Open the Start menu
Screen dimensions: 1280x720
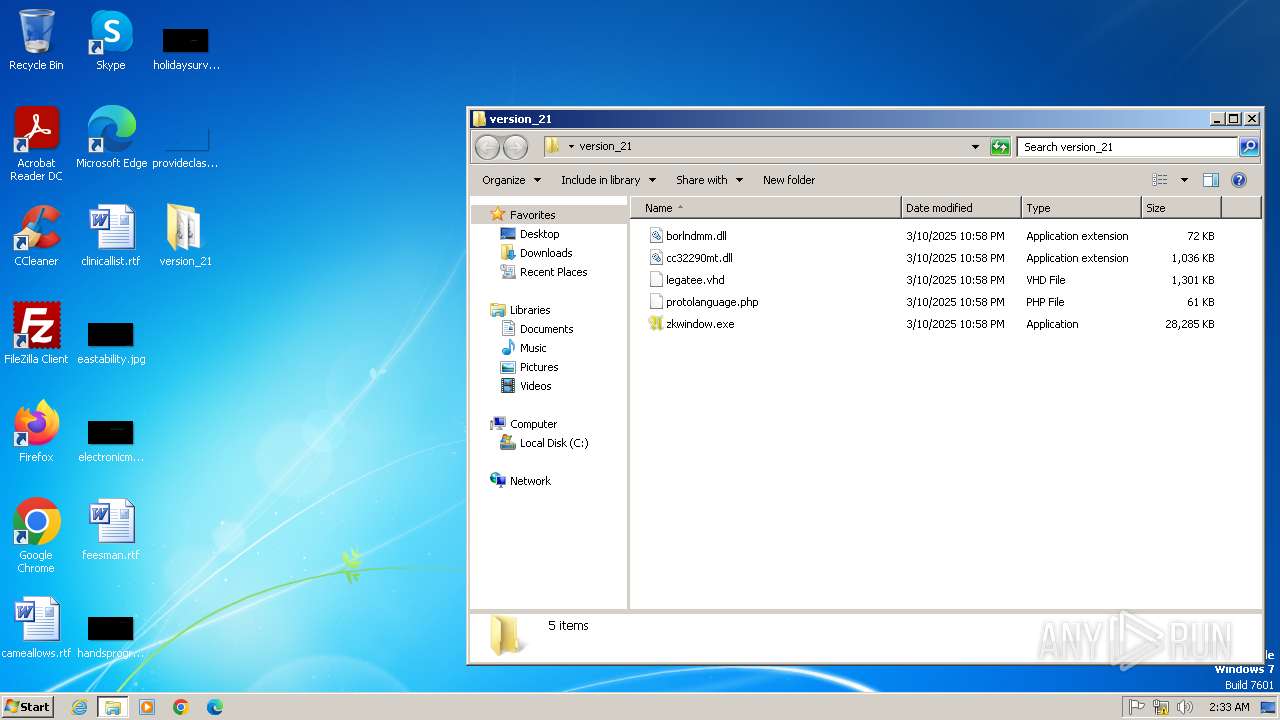click(28, 707)
